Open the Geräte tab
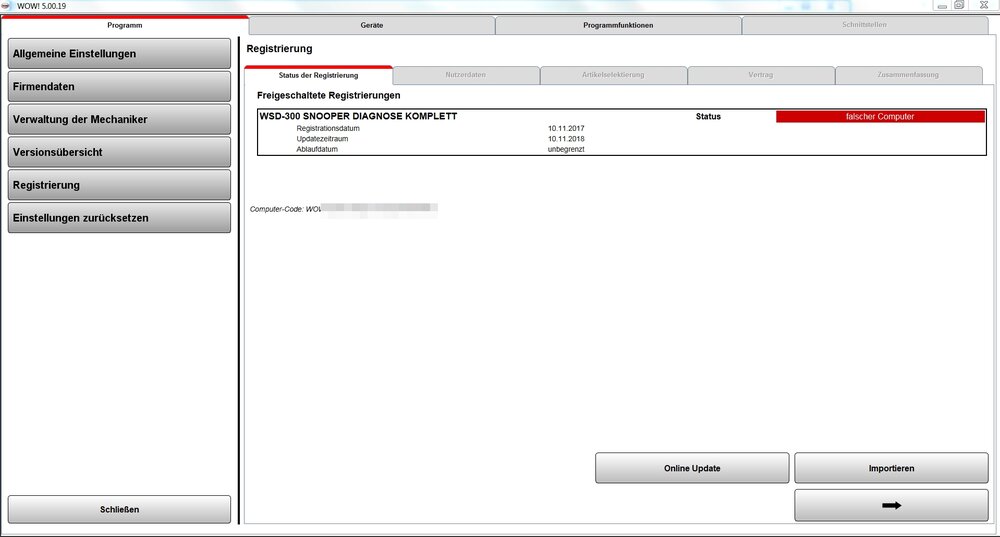 371,25
